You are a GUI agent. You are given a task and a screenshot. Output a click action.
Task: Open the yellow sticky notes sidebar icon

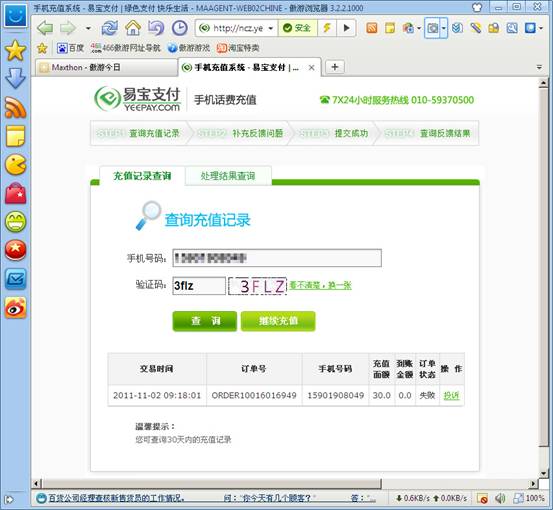[15, 136]
